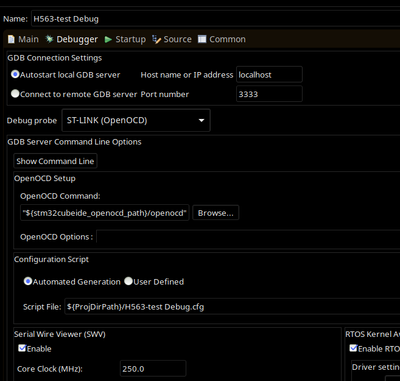Select Automated Generation radio button
400x381 pixels.
(x=28, y=281)
